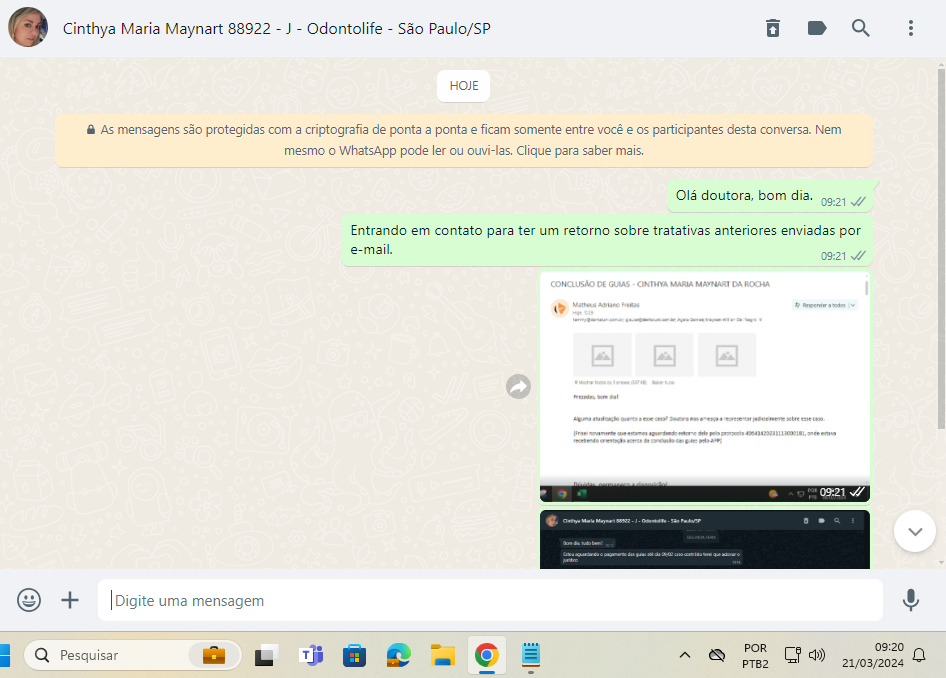
Task: Show hidden system tray icons
Action: [685, 655]
